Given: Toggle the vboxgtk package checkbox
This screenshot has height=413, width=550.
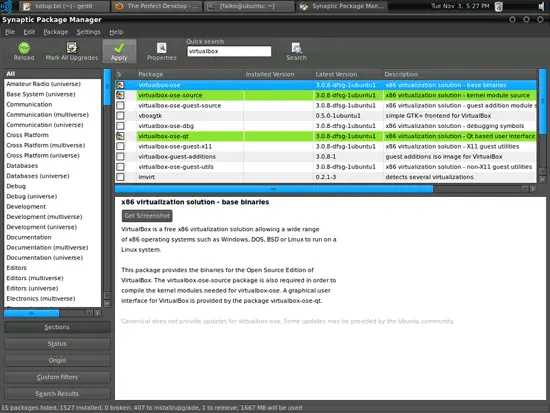Looking at the screenshot, I should tap(120, 116).
